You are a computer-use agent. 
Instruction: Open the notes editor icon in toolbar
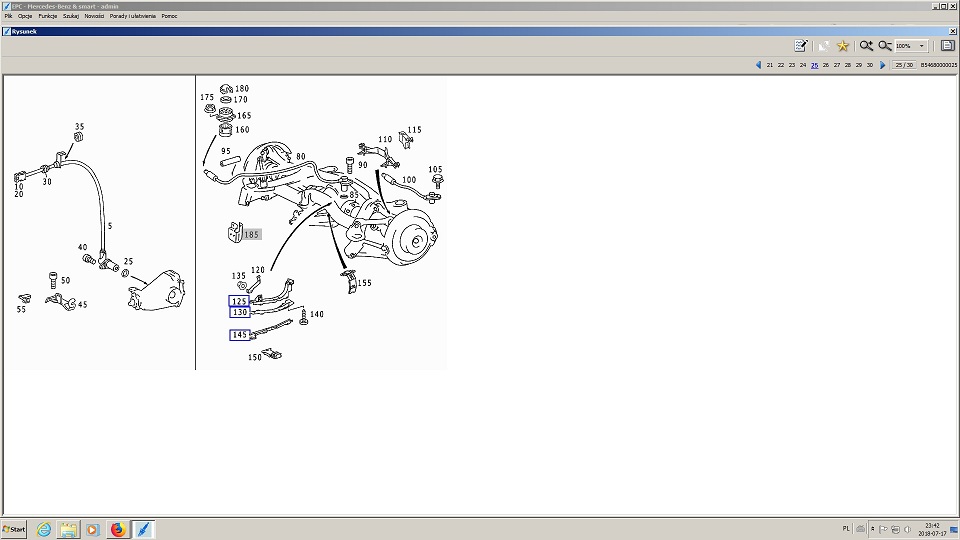coord(801,46)
